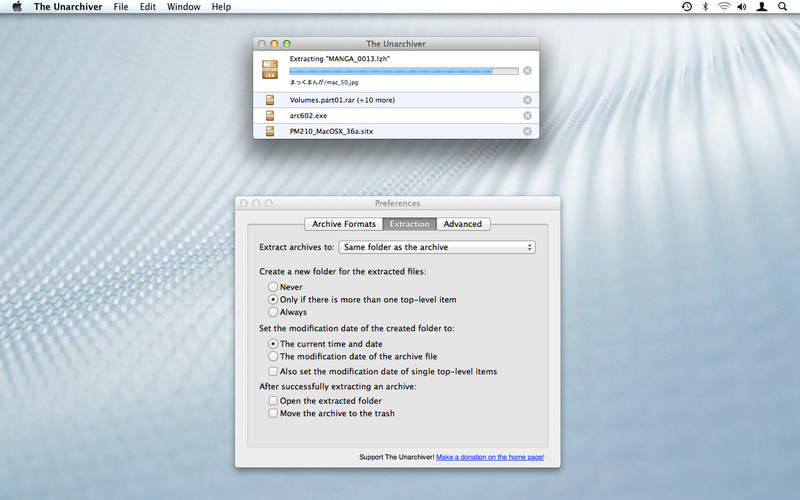Check Move the archive to the trash
The image size is (800, 500).
pos(273,413)
